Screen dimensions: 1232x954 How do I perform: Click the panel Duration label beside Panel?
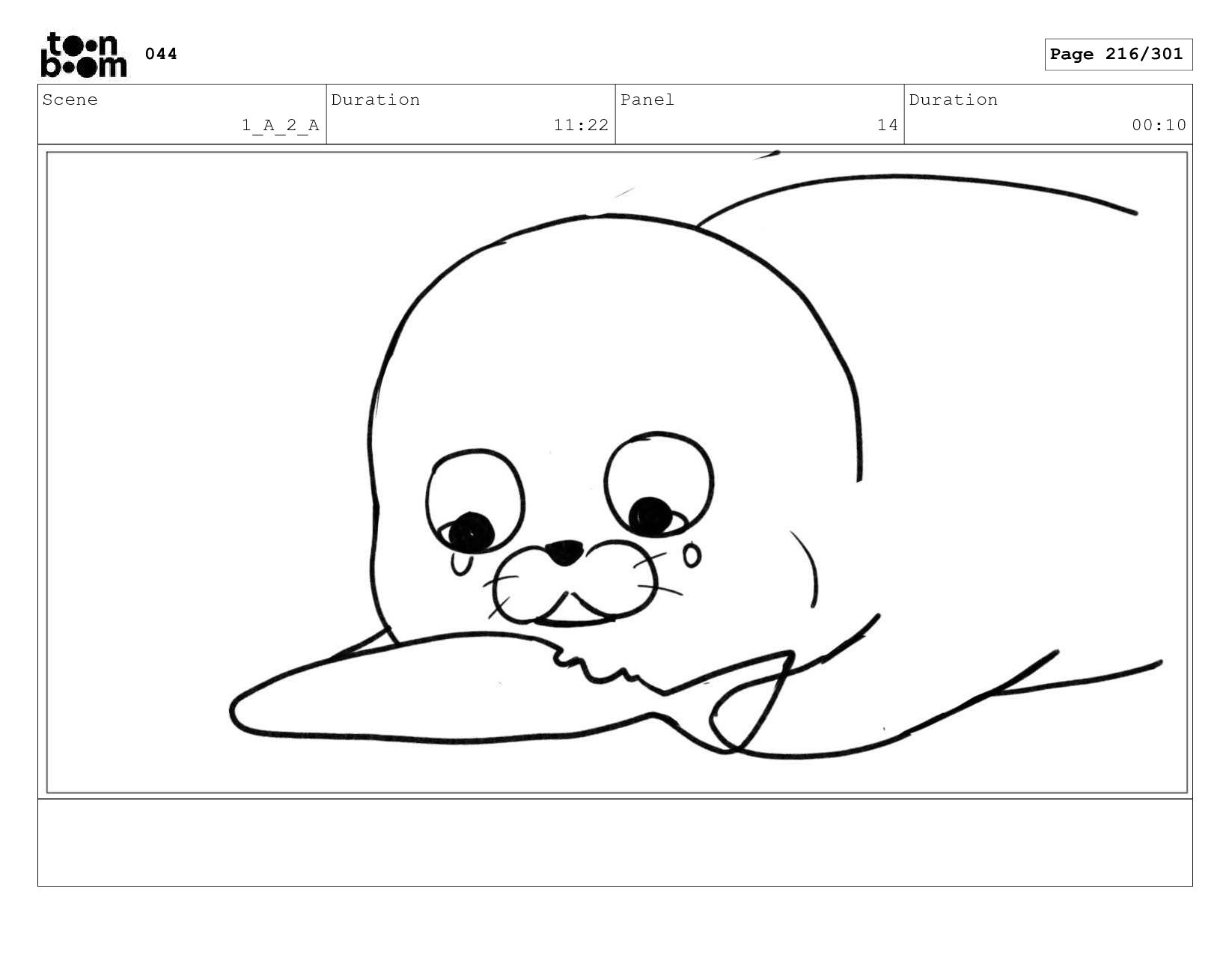point(954,100)
